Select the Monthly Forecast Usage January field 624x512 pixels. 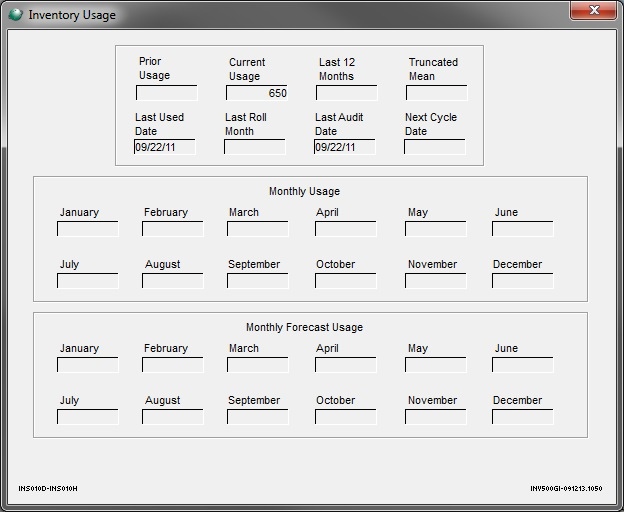[88, 365]
